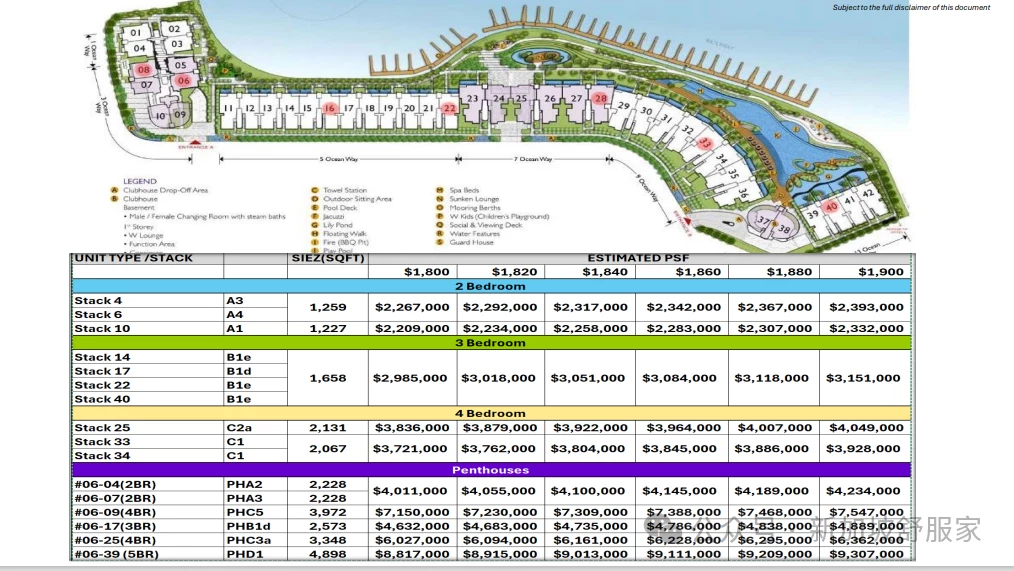Select the 'Stack 6' row label
This screenshot has height=571, width=1014.
(x=98, y=315)
